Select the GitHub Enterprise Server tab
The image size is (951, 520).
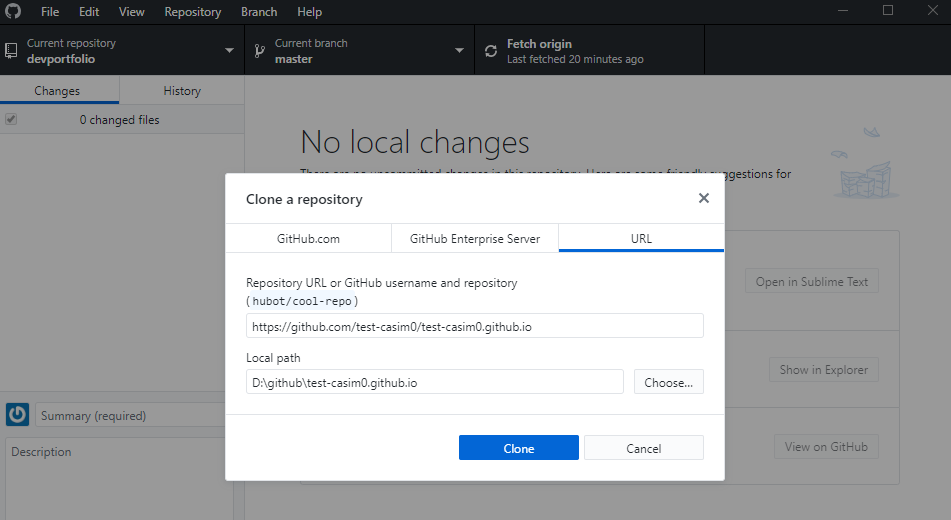pos(475,238)
